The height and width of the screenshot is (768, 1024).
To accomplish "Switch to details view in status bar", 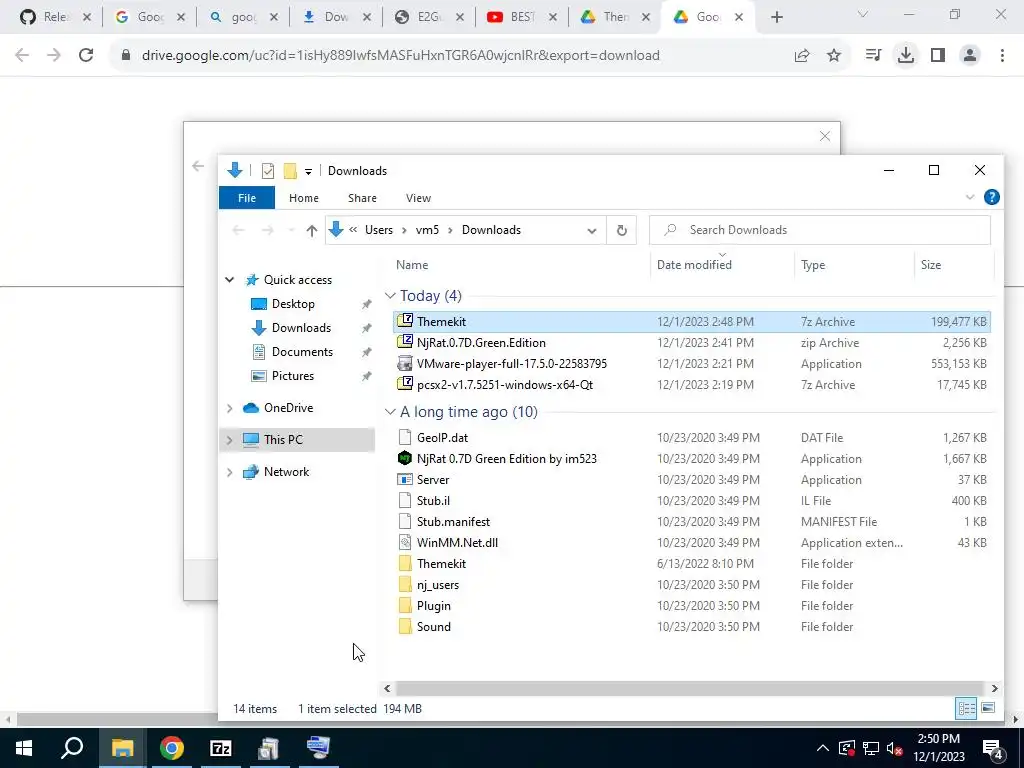I will [x=967, y=708].
